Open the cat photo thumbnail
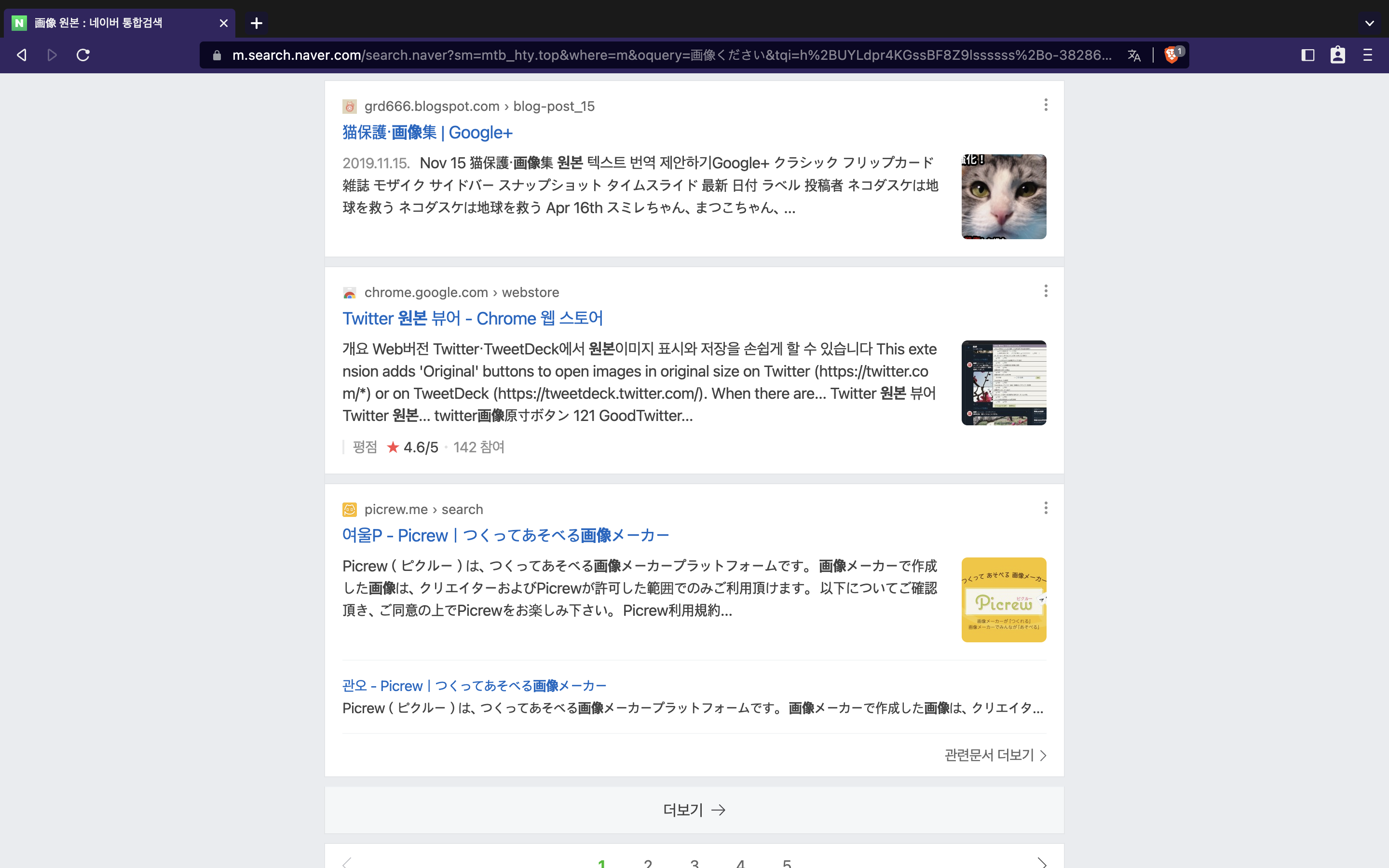 tap(1004, 197)
